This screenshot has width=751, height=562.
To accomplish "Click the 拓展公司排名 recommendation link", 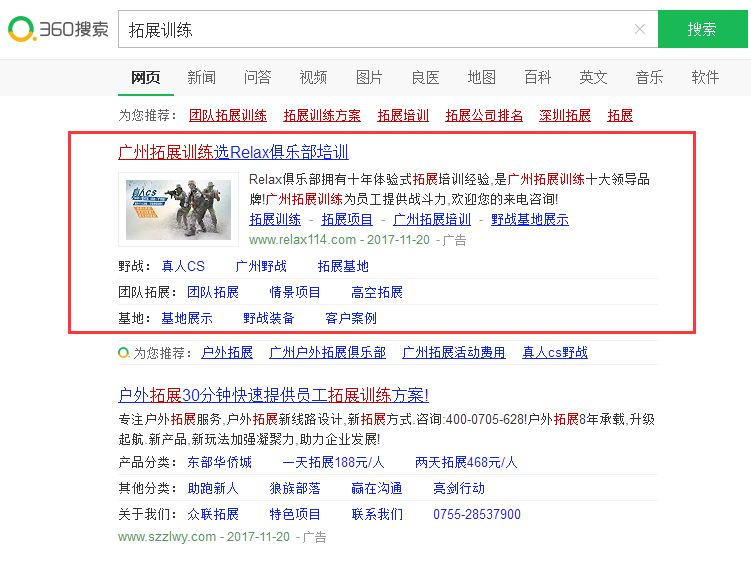I will pos(484,115).
